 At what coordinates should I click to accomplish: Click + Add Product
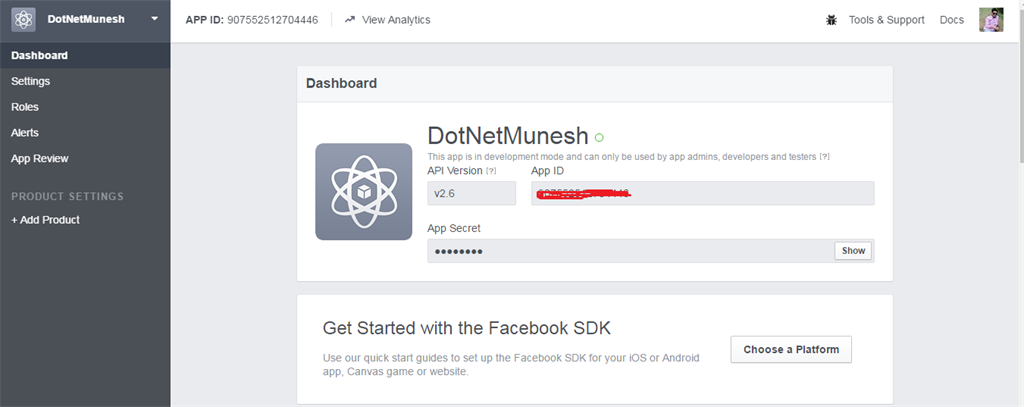pyautogui.click(x=46, y=220)
